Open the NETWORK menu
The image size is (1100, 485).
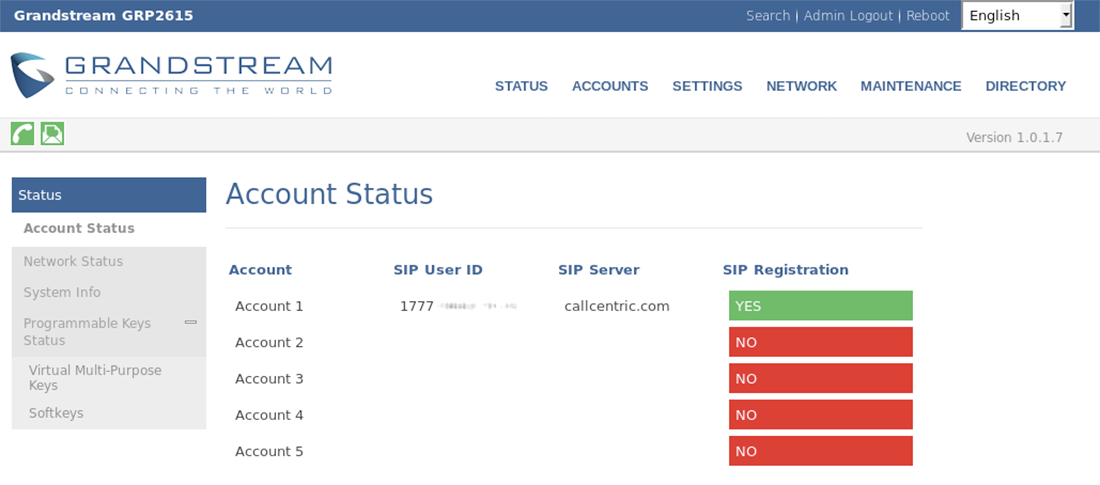click(x=801, y=86)
